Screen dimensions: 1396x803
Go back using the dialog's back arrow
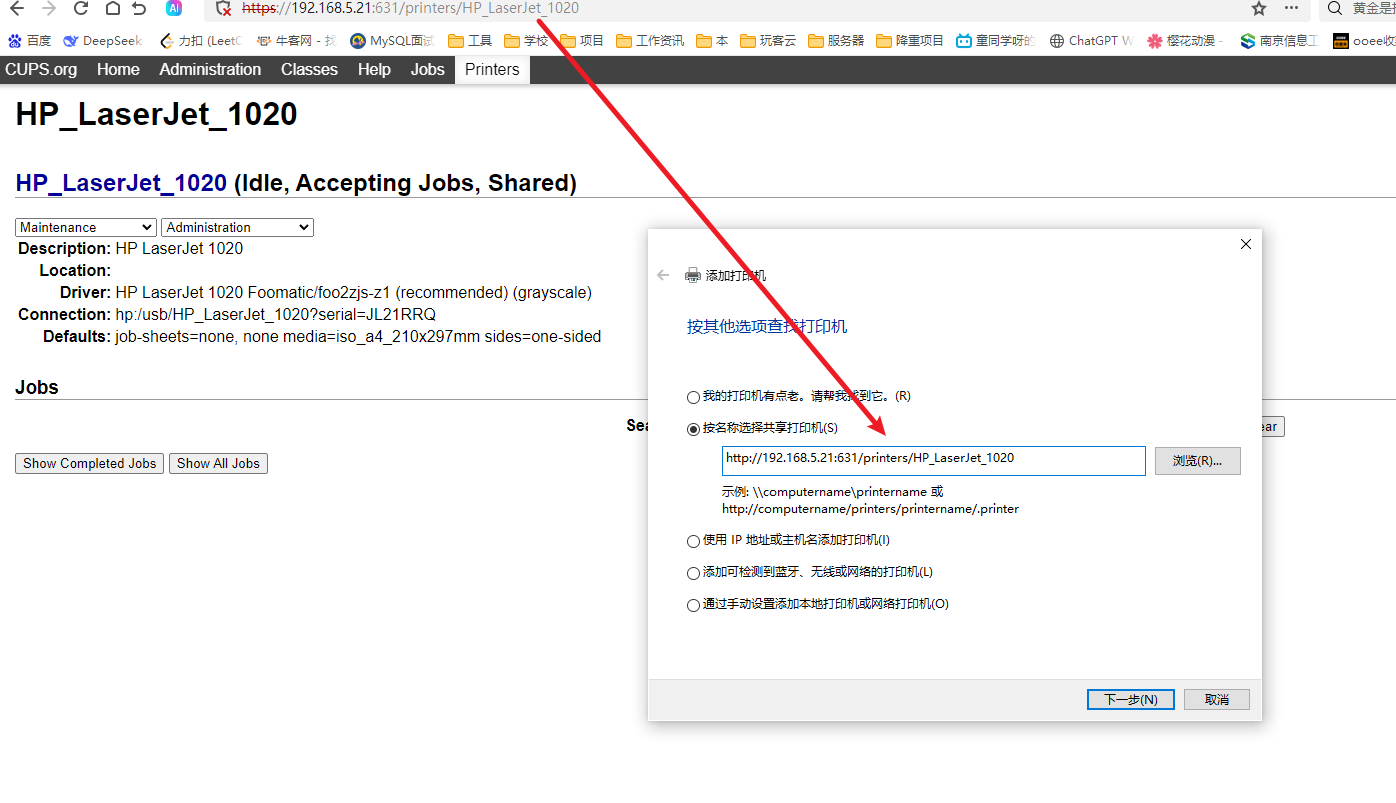coord(663,275)
